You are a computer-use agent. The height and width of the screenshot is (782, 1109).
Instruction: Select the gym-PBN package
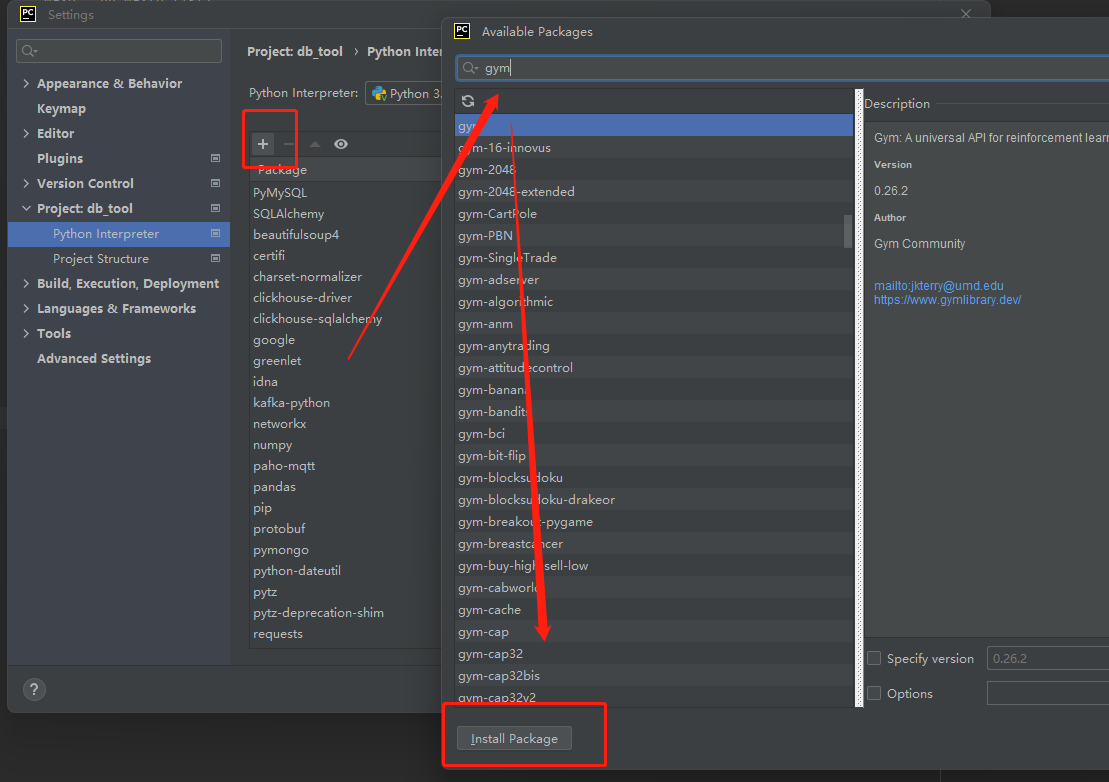(654, 235)
